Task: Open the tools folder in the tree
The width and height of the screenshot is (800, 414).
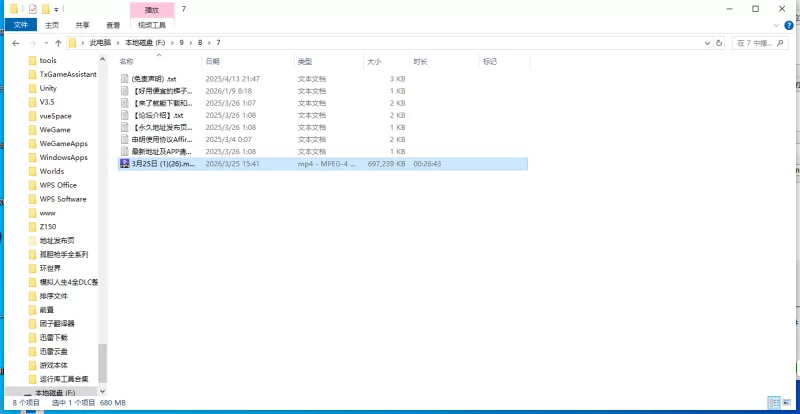Action: [x=48, y=60]
